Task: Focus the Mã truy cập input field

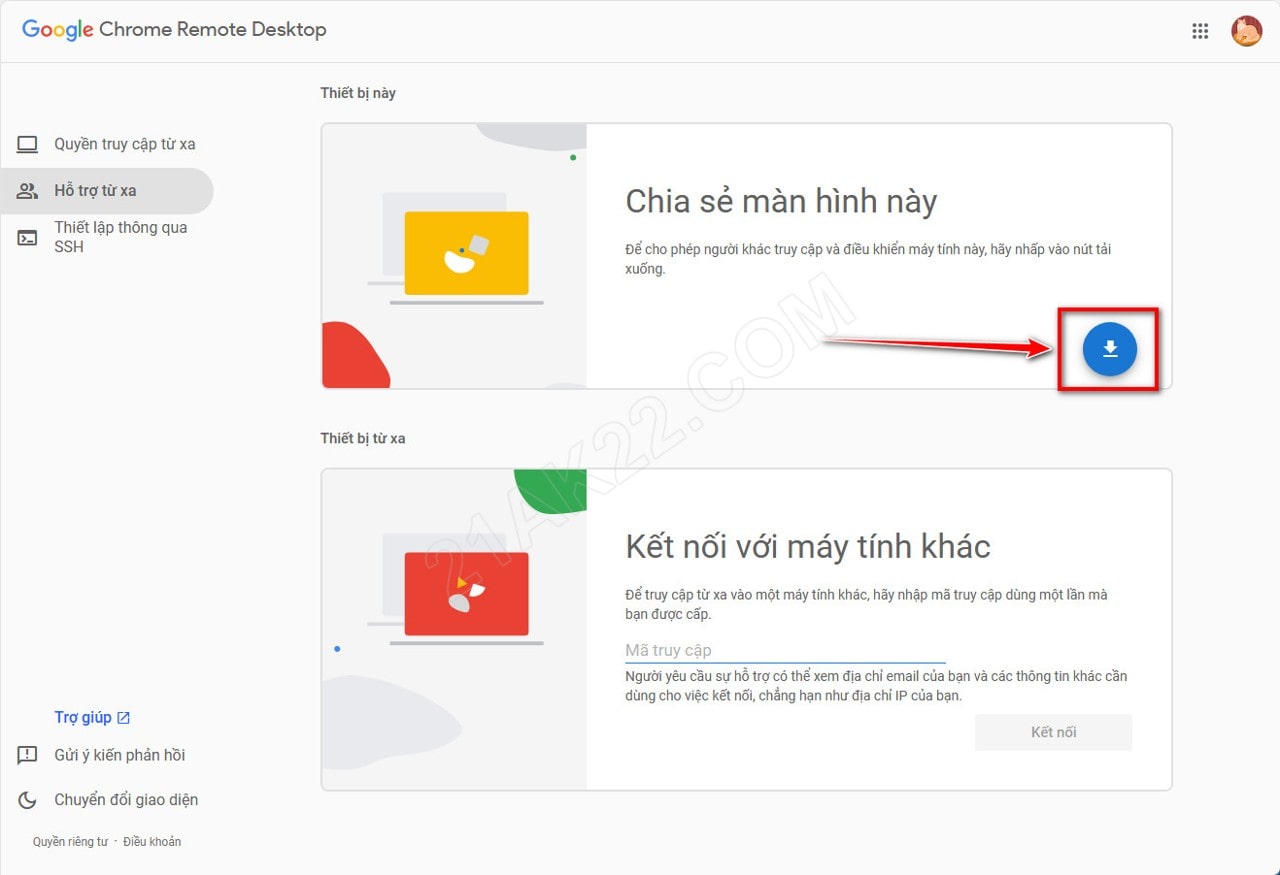Action: (x=785, y=650)
